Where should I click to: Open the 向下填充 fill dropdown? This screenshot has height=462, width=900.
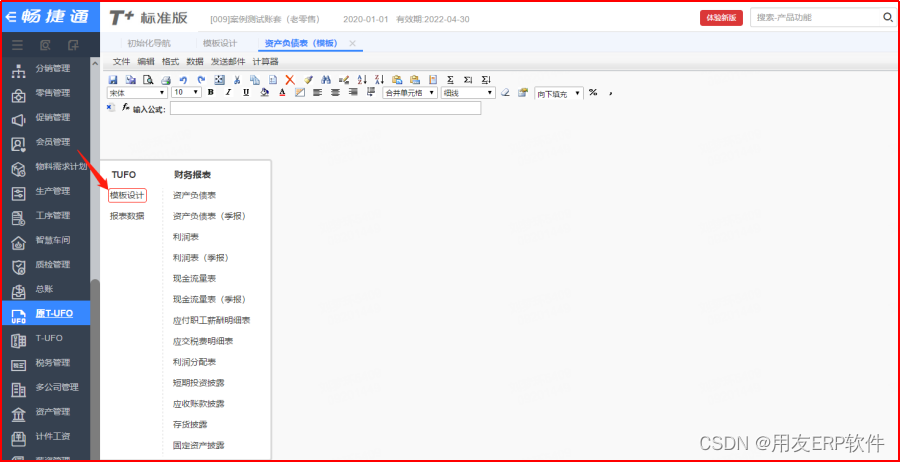tap(559, 93)
